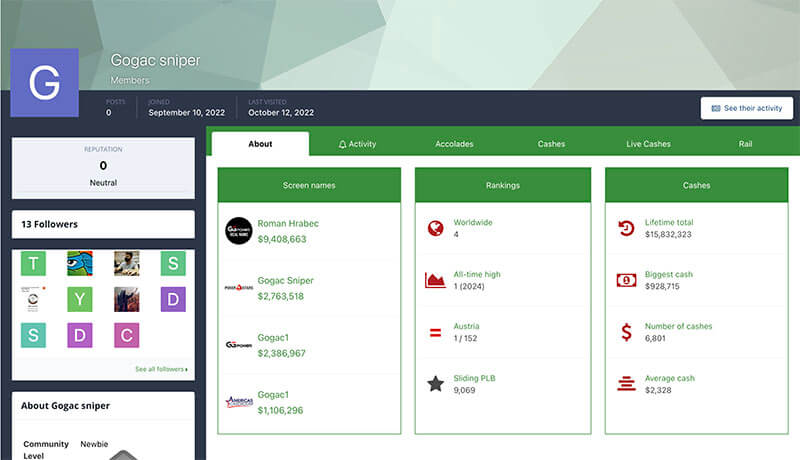Select the Rail tab
The width and height of the screenshot is (800, 460).
coord(745,144)
